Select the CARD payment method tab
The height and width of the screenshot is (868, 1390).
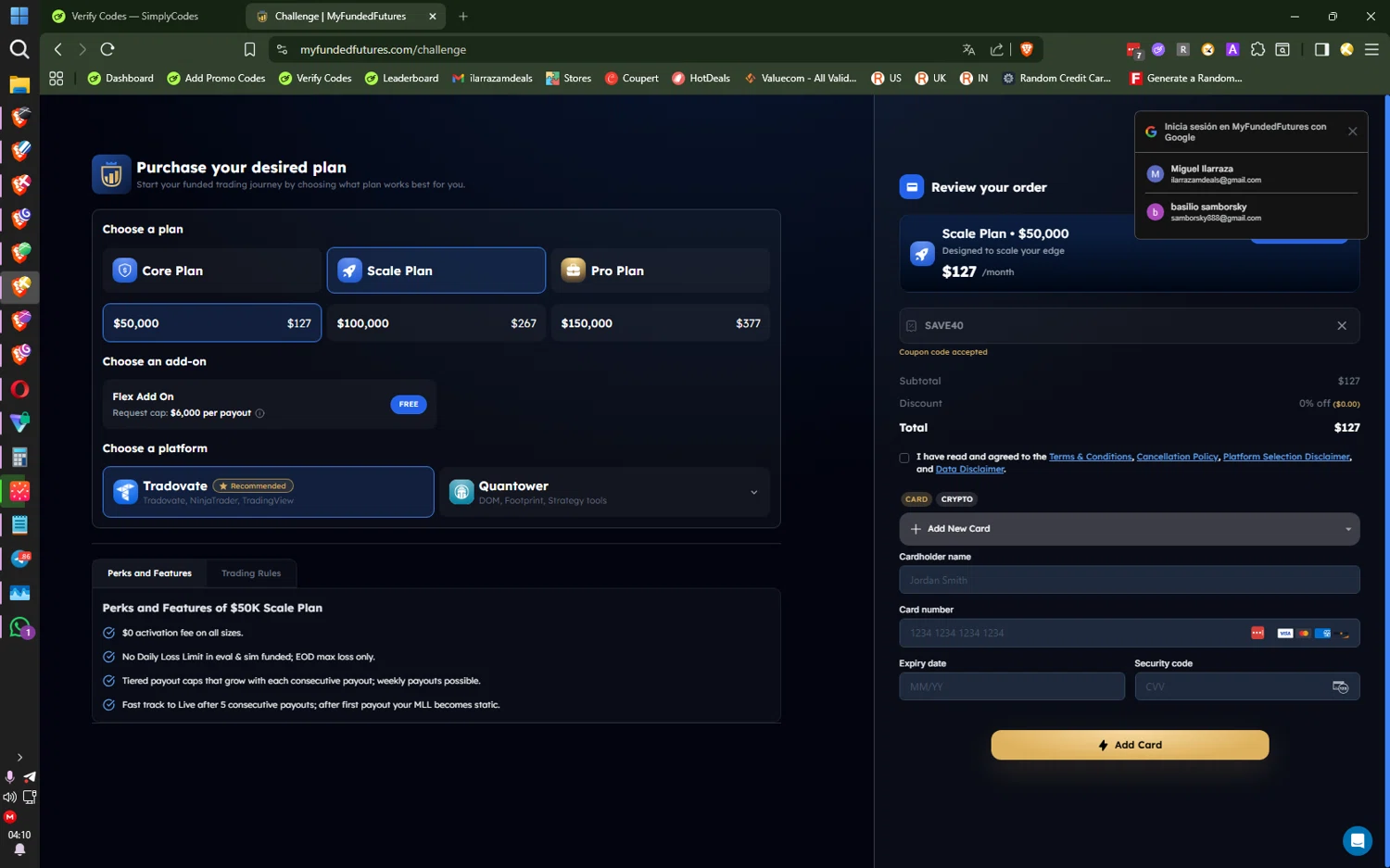coord(916,499)
